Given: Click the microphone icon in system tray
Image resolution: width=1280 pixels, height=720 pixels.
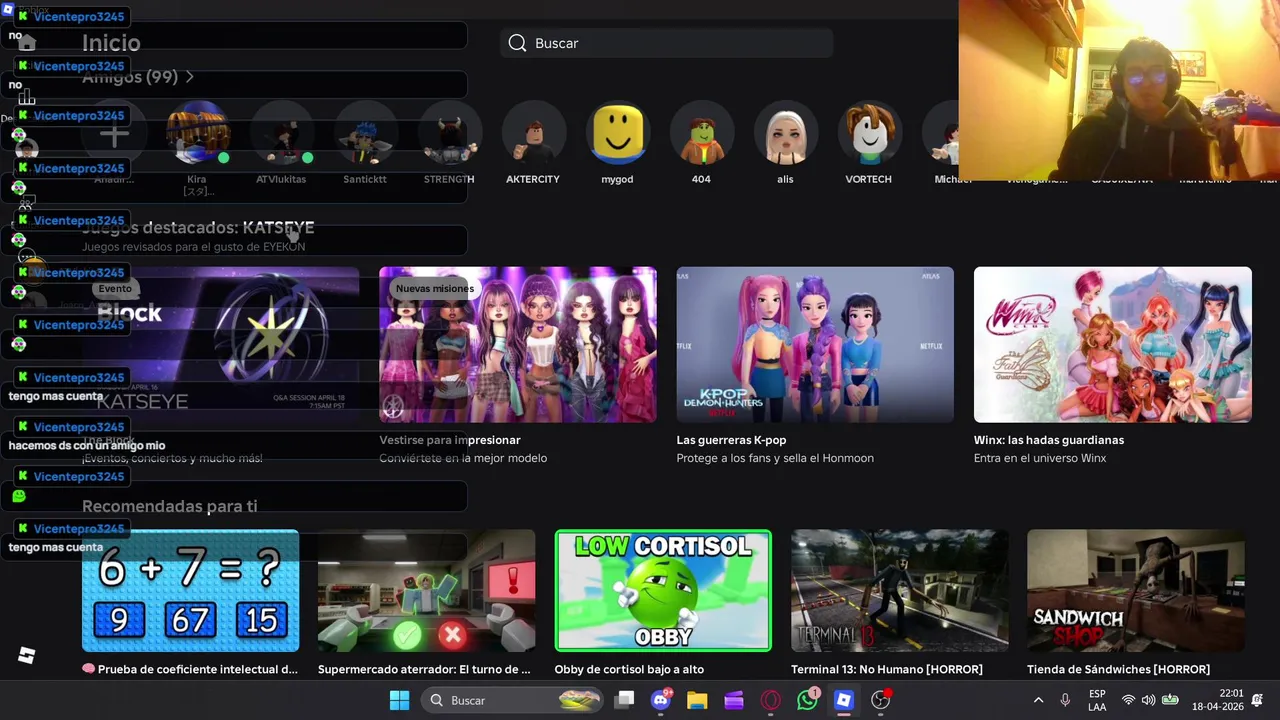Looking at the screenshot, I should coord(1065,700).
